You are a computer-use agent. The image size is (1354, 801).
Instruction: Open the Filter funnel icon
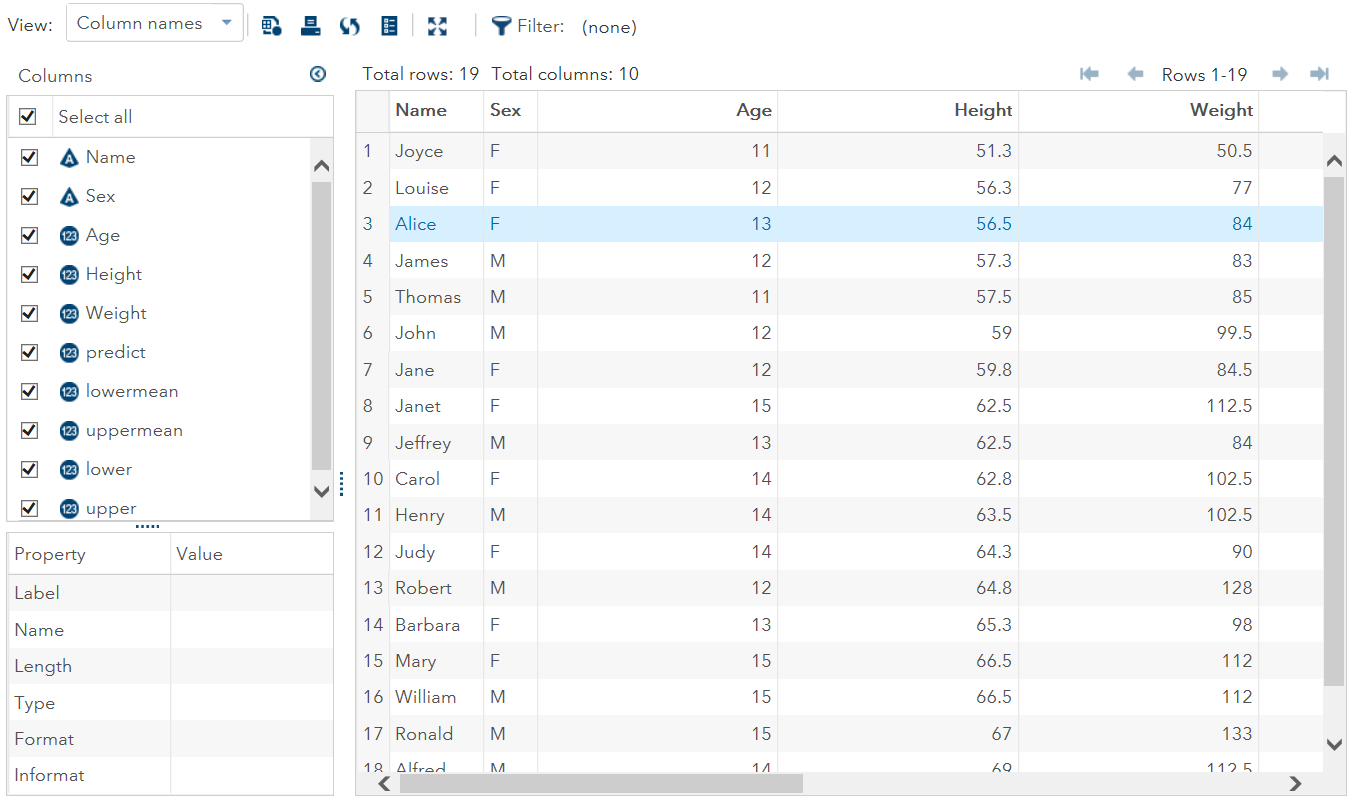point(501,26)
